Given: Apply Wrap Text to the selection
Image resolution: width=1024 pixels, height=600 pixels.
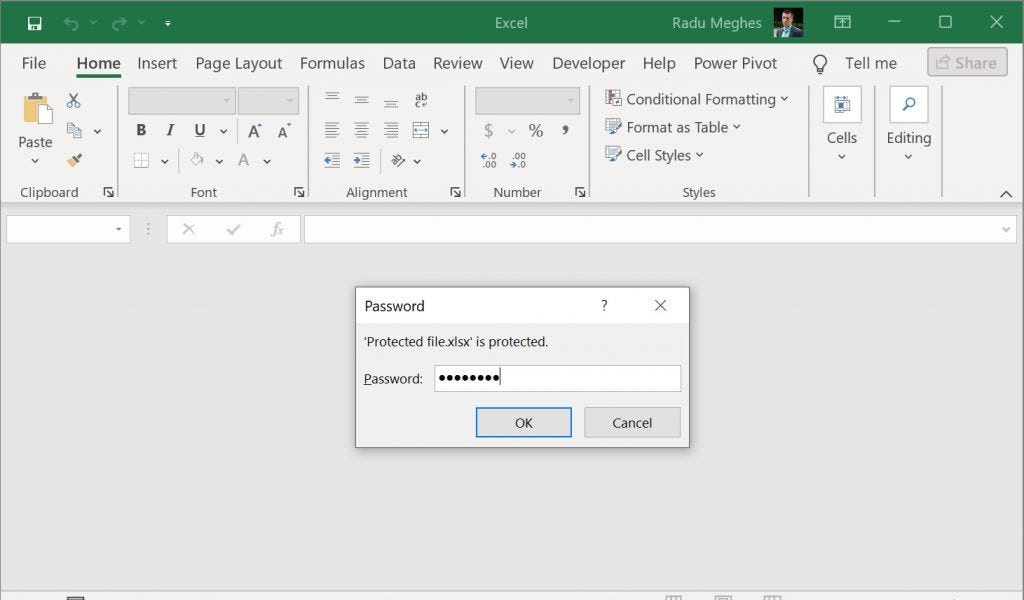Looking at the screenshot, I should click(x=421, y=100).
